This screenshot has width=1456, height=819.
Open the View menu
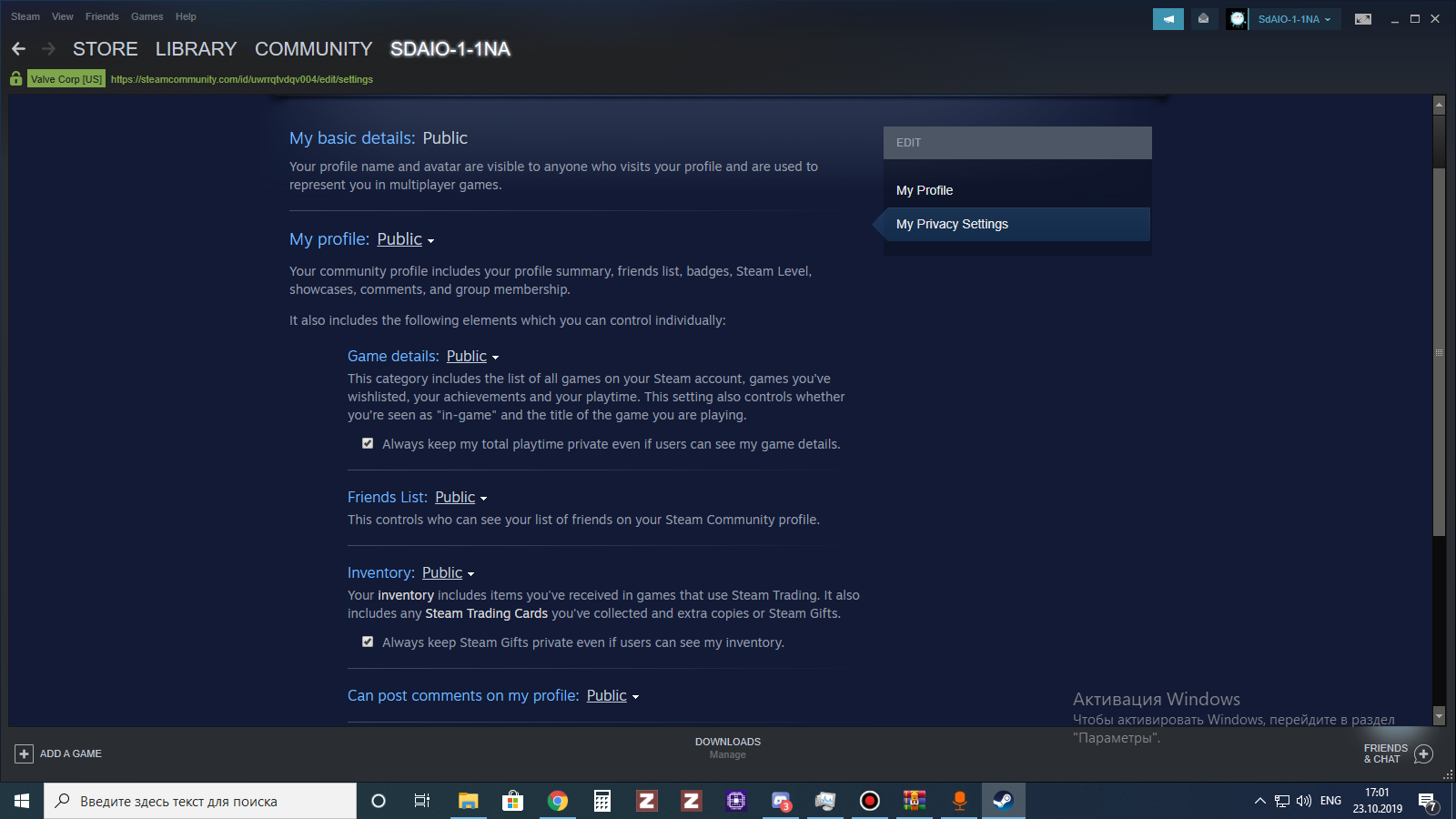point(63,16)
